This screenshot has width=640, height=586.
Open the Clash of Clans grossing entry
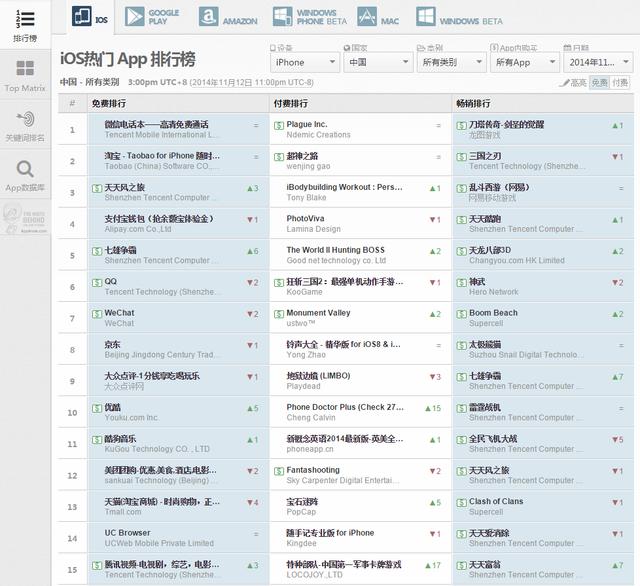click(496, 502)
